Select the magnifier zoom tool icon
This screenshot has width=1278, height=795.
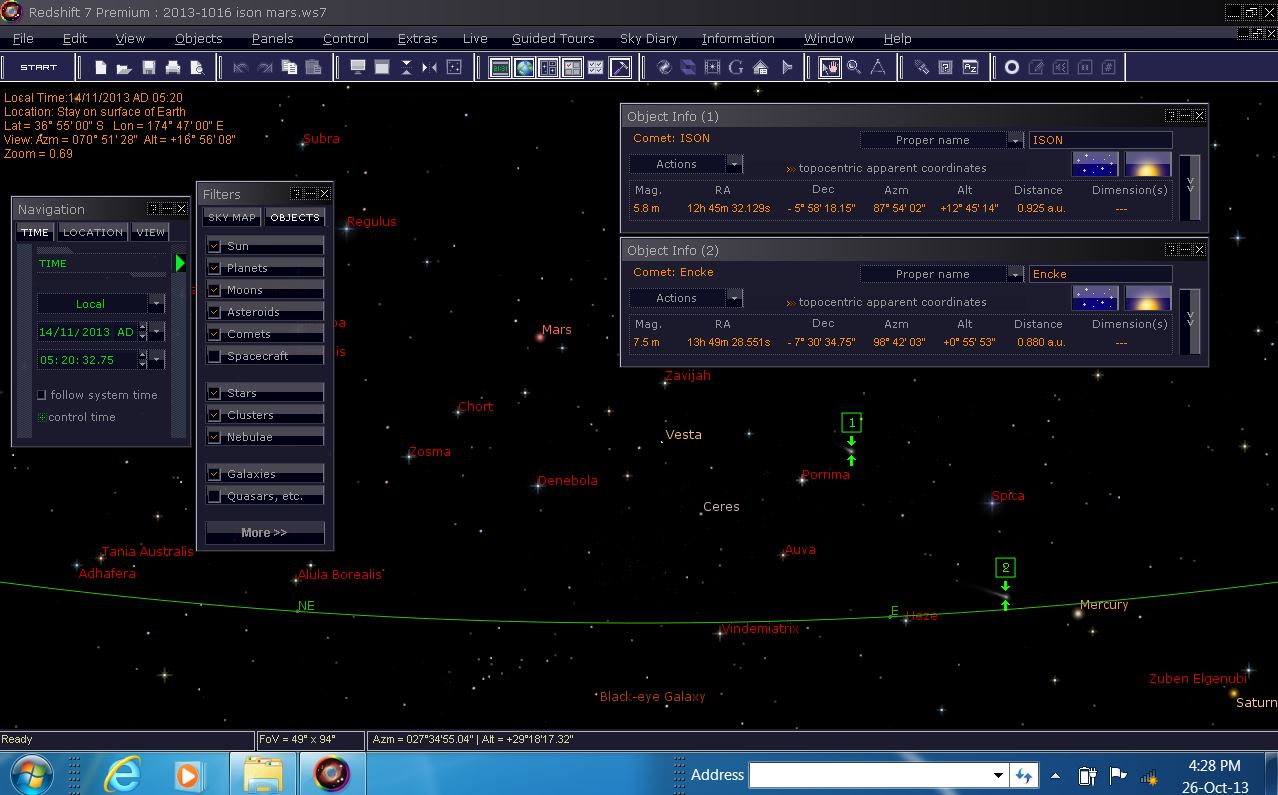(x=854, y=68)
